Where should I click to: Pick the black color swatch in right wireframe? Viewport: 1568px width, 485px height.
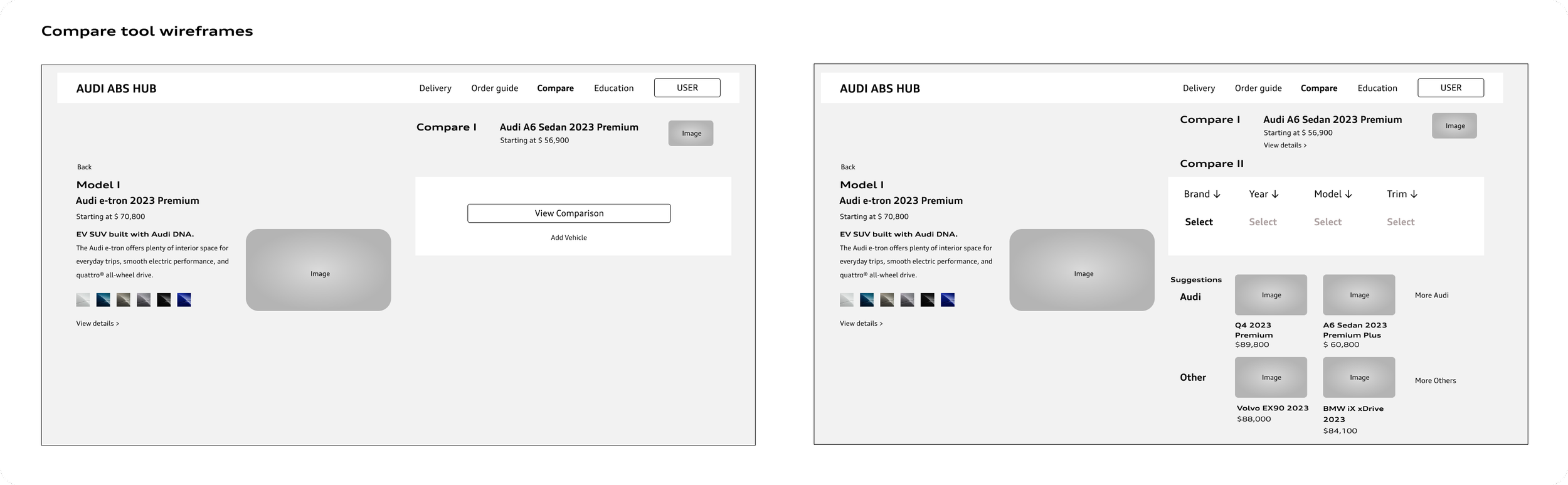click(x=928, y=300)
